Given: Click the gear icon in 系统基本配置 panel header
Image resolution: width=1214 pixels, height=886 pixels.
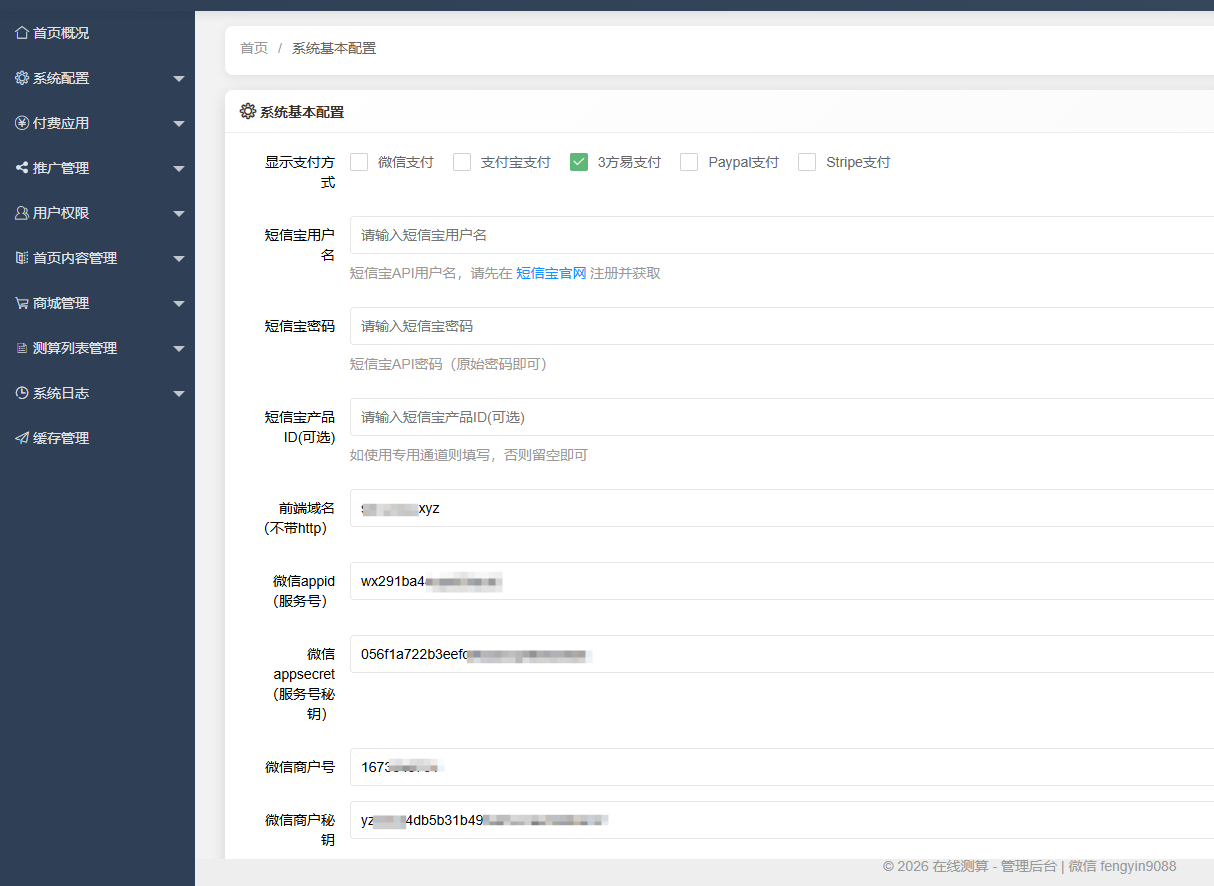Looking at the screenshot, I should (248, 112).
